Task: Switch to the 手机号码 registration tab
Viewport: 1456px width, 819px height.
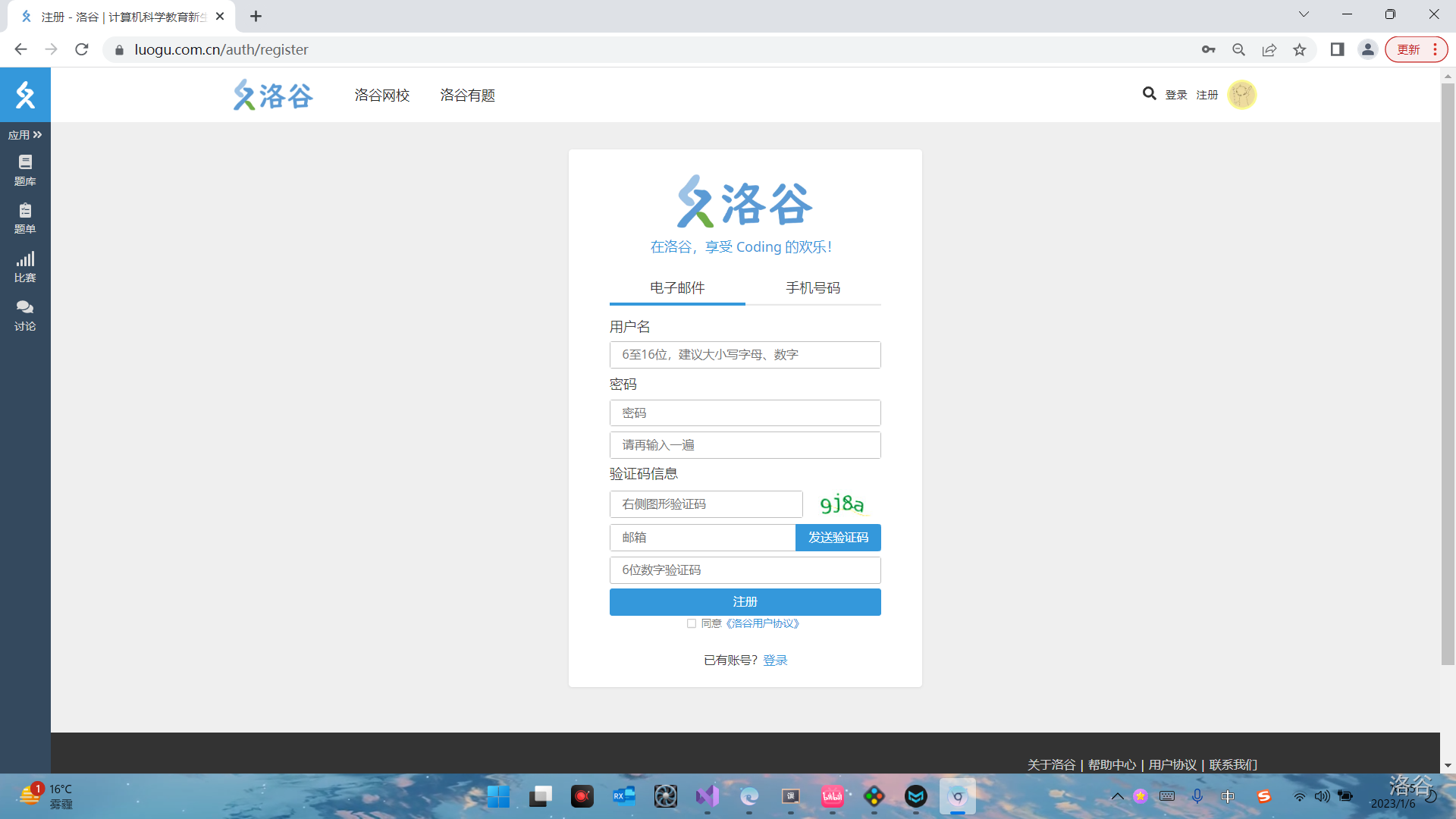Action: click(x=813, y=288)
